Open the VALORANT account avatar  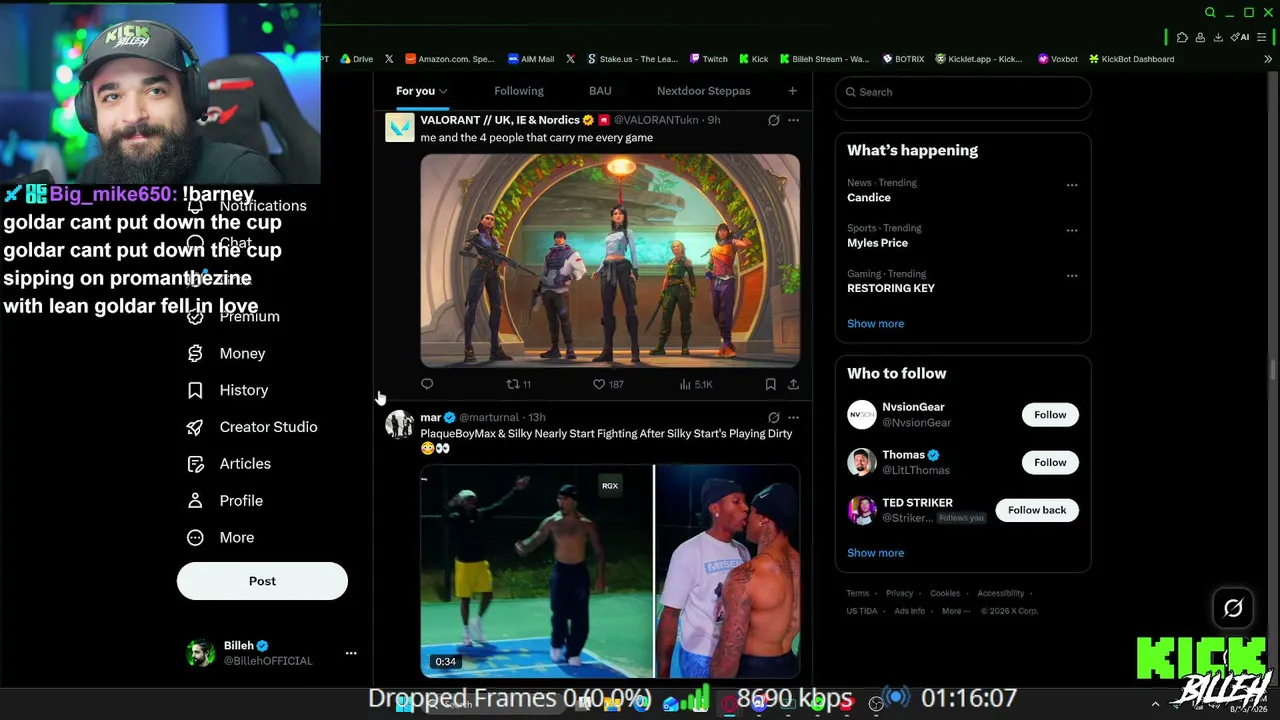click(x=400, y=127)
